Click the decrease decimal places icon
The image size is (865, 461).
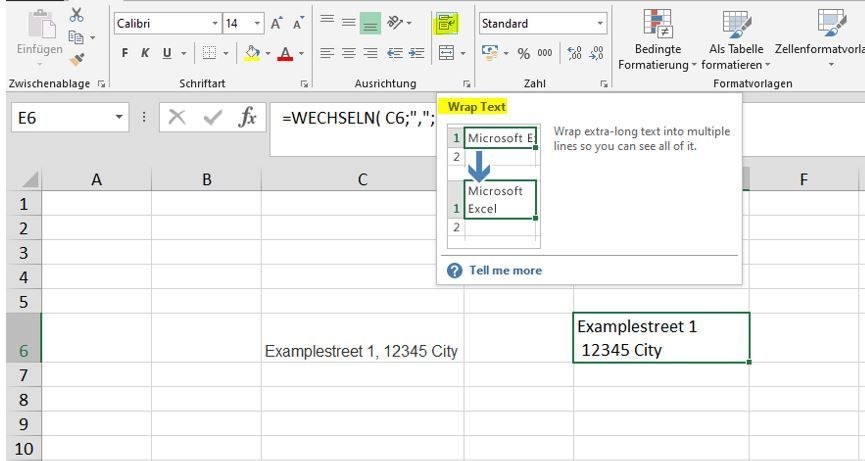click(x=597, y=53)
